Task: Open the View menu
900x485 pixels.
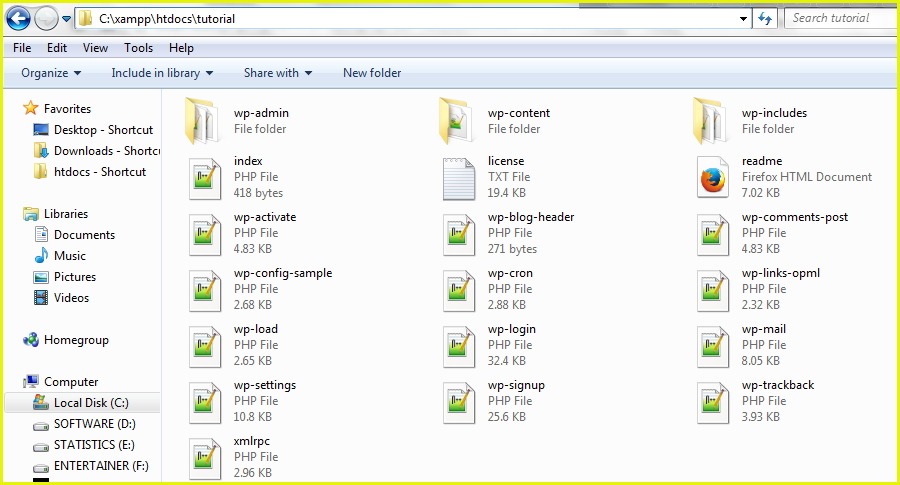Action: point(95,48)
